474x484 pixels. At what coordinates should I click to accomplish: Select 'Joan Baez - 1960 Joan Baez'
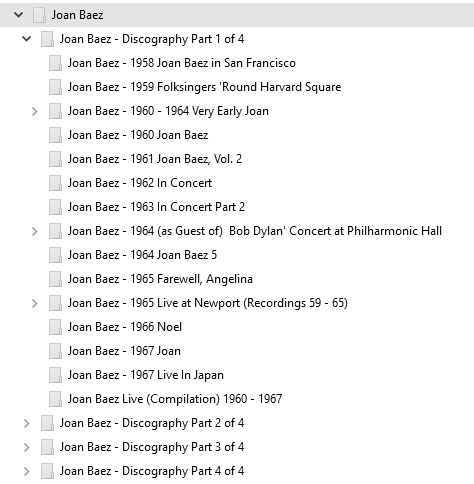pos(138,135)
